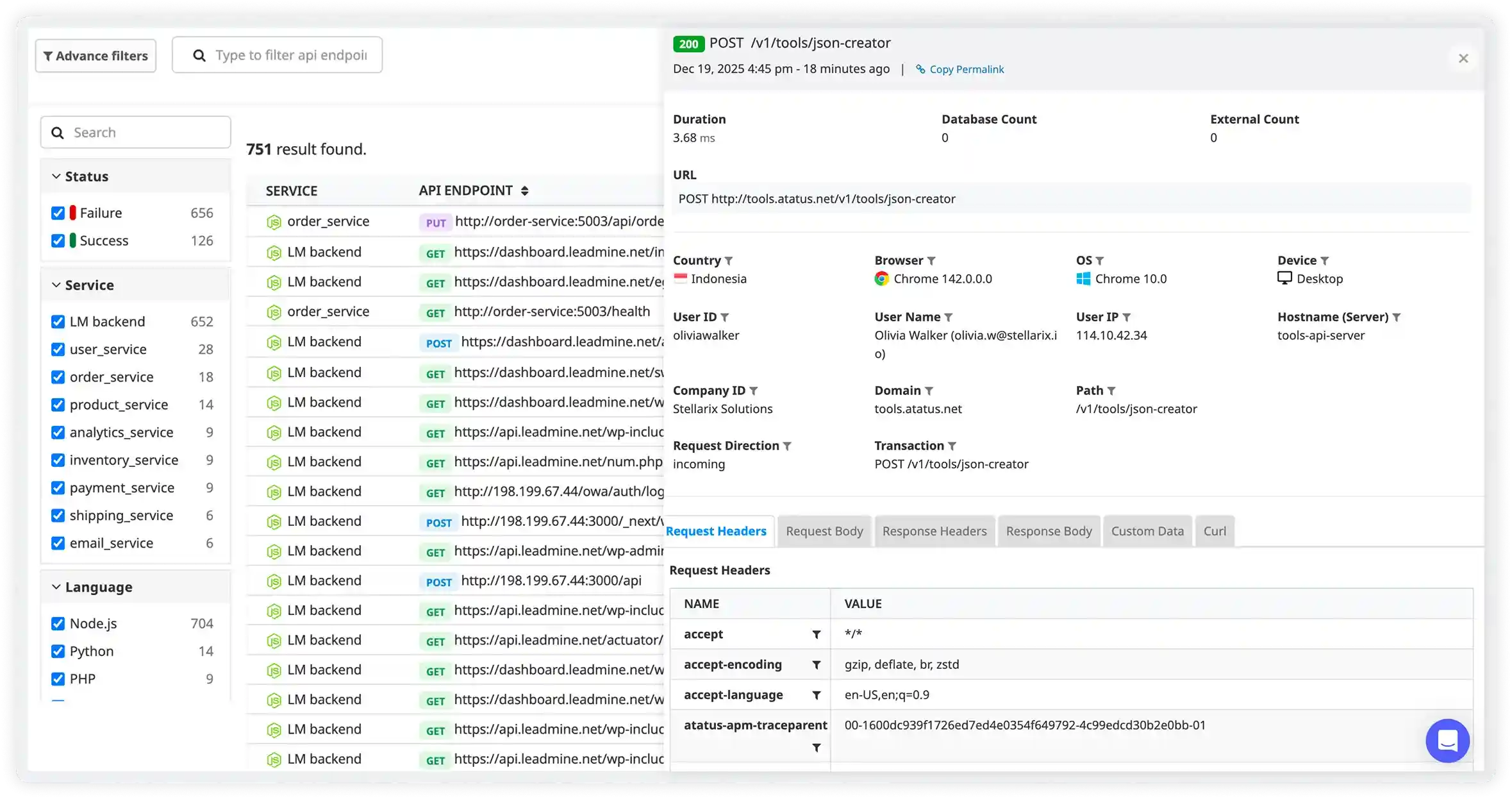Collapse the Status section
This screenshot has height=799, width=1512.
(55, 176)
